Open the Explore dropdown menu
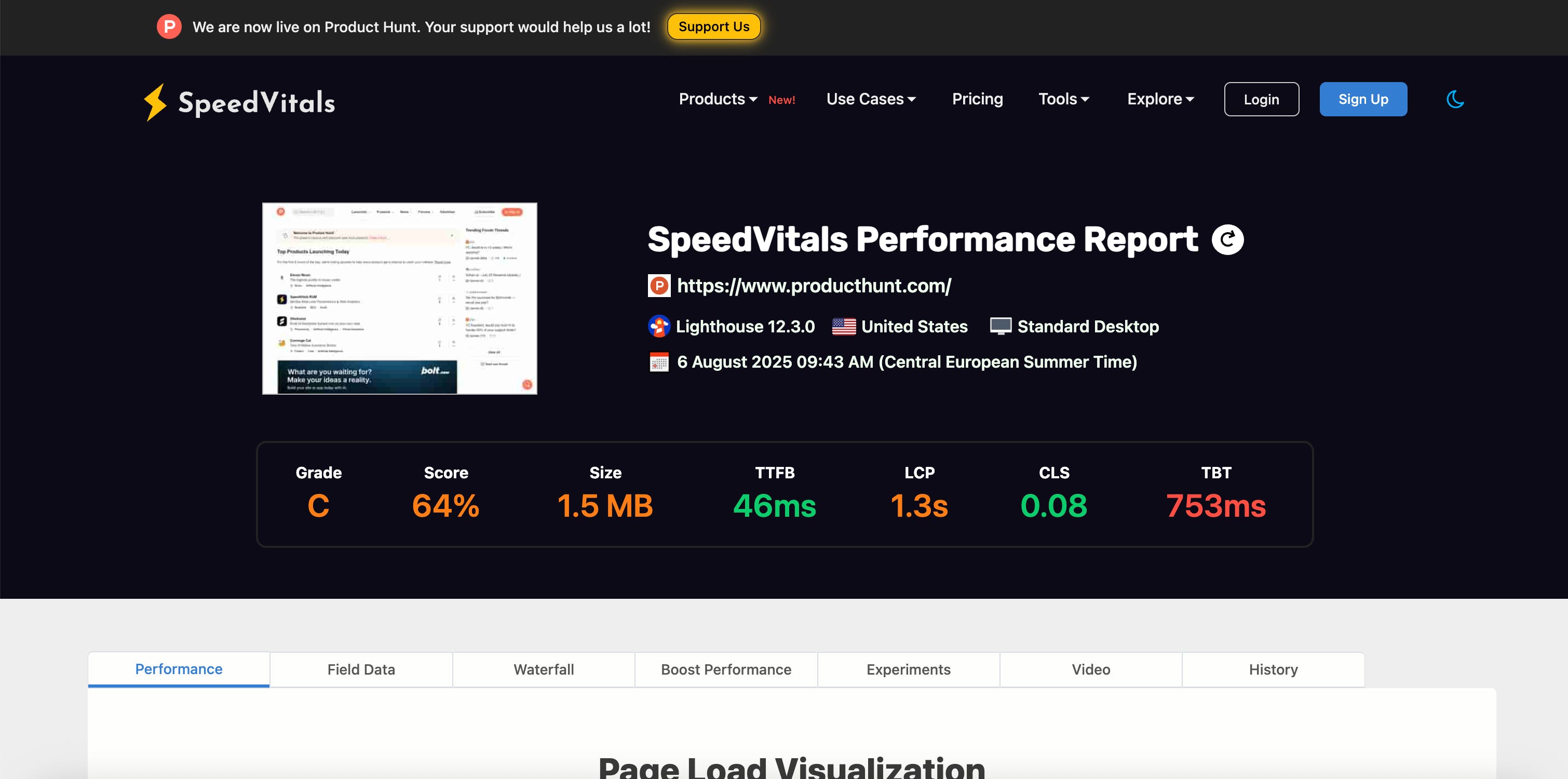This screenshot has height=779, width=1568. coord(1160,99)
